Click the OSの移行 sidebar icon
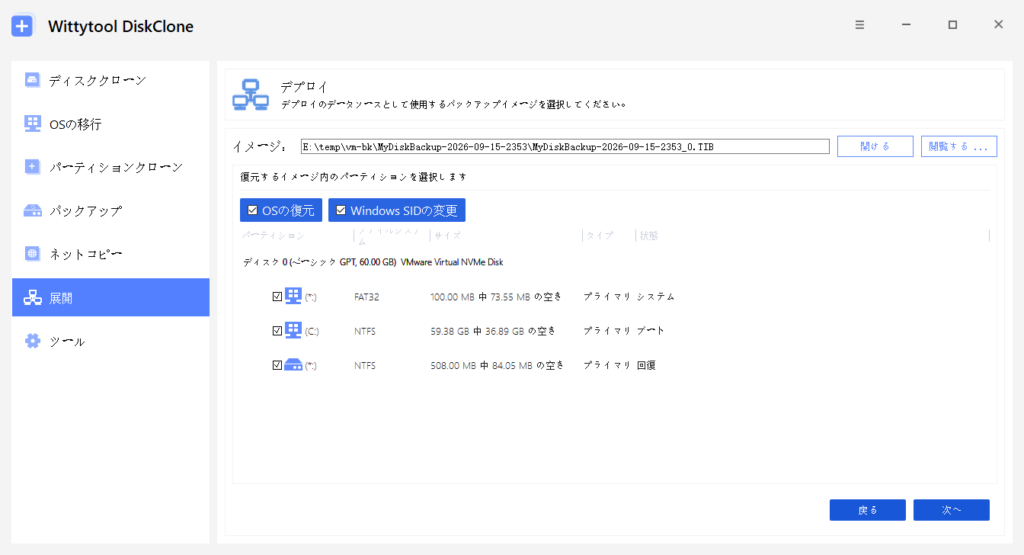The width and height of the screenshot is (1024, 555). click(x=32, y=123)
